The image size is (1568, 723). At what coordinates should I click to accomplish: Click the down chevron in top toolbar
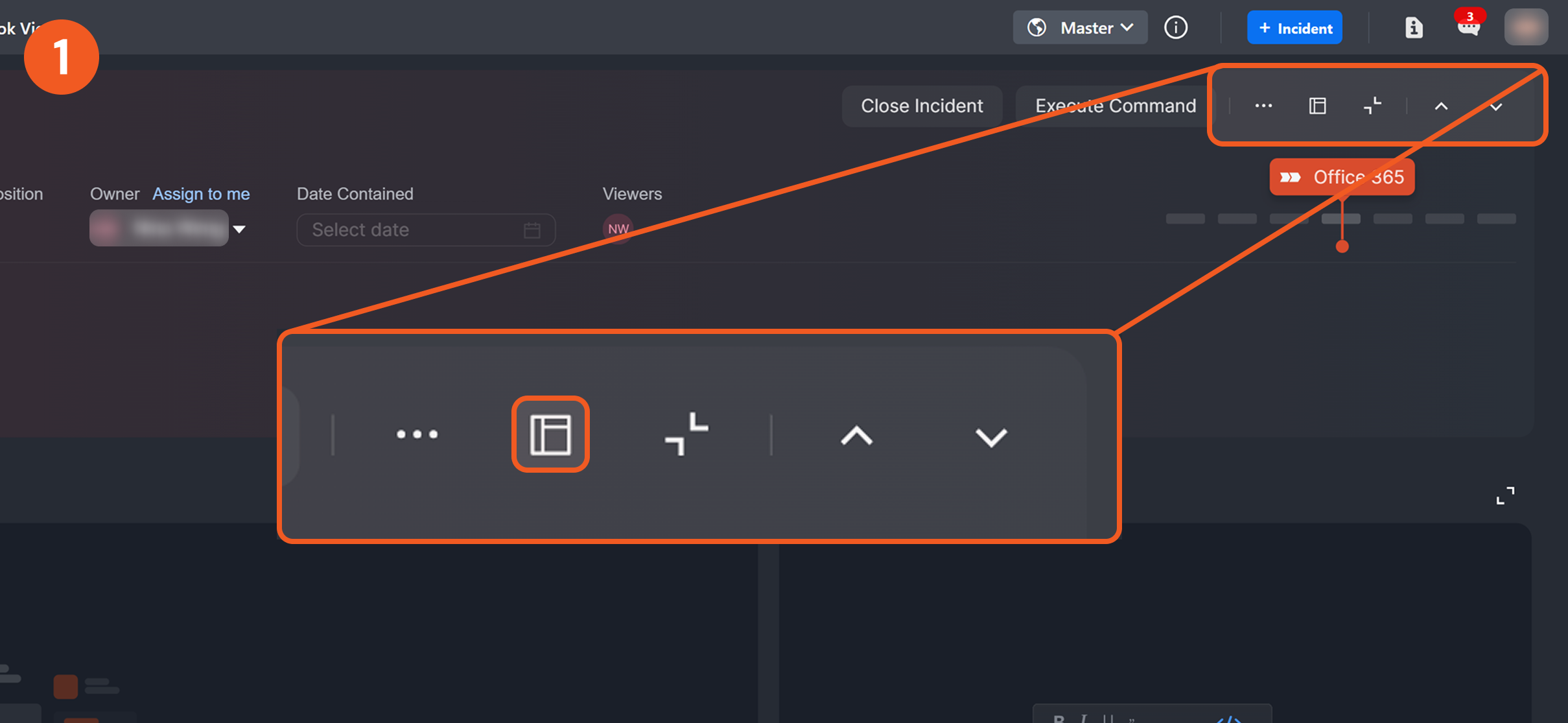coord(1495,106)
